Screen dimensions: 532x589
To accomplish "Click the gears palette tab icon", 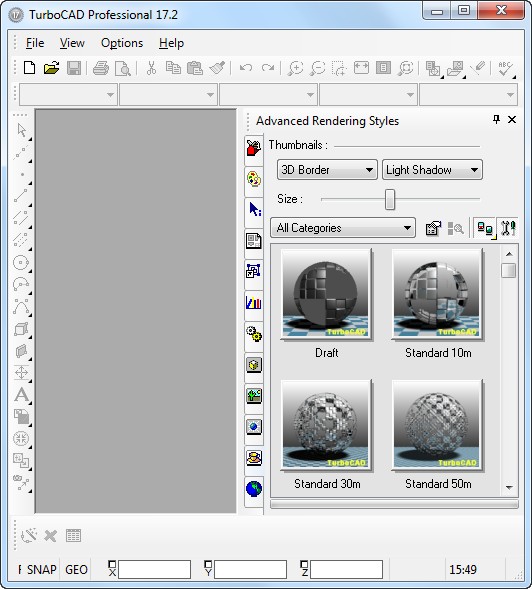I will click(x=254, y=334).
